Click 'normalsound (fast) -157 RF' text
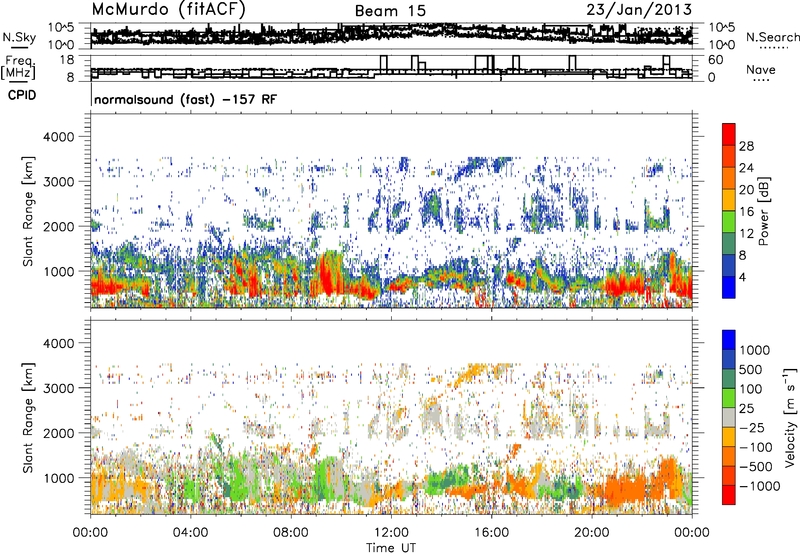 186,99
